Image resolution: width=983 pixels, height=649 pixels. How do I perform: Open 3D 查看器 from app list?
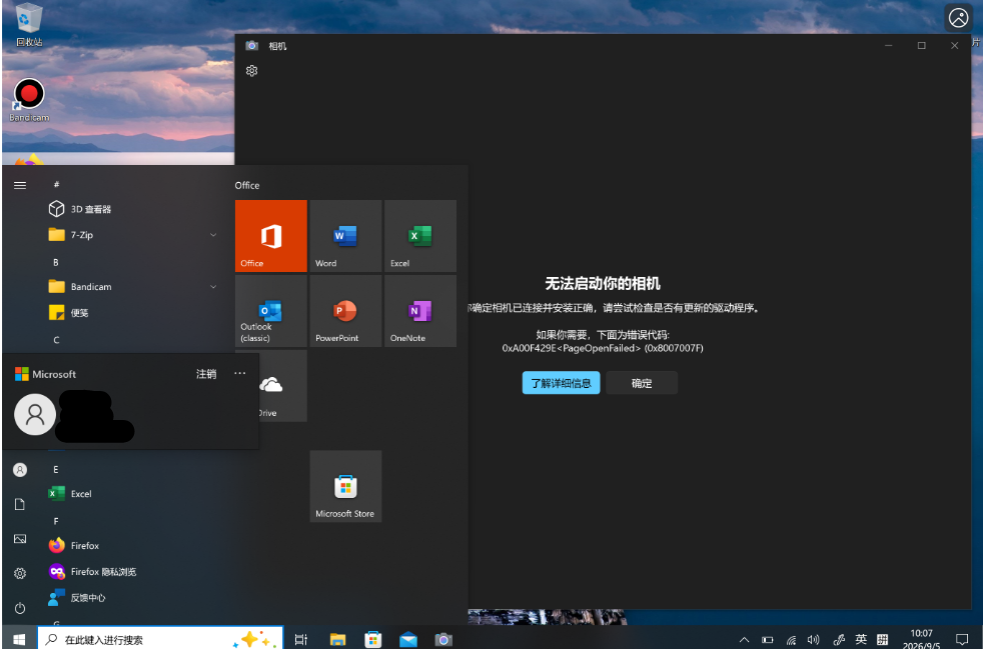click(x=134, y=209)
